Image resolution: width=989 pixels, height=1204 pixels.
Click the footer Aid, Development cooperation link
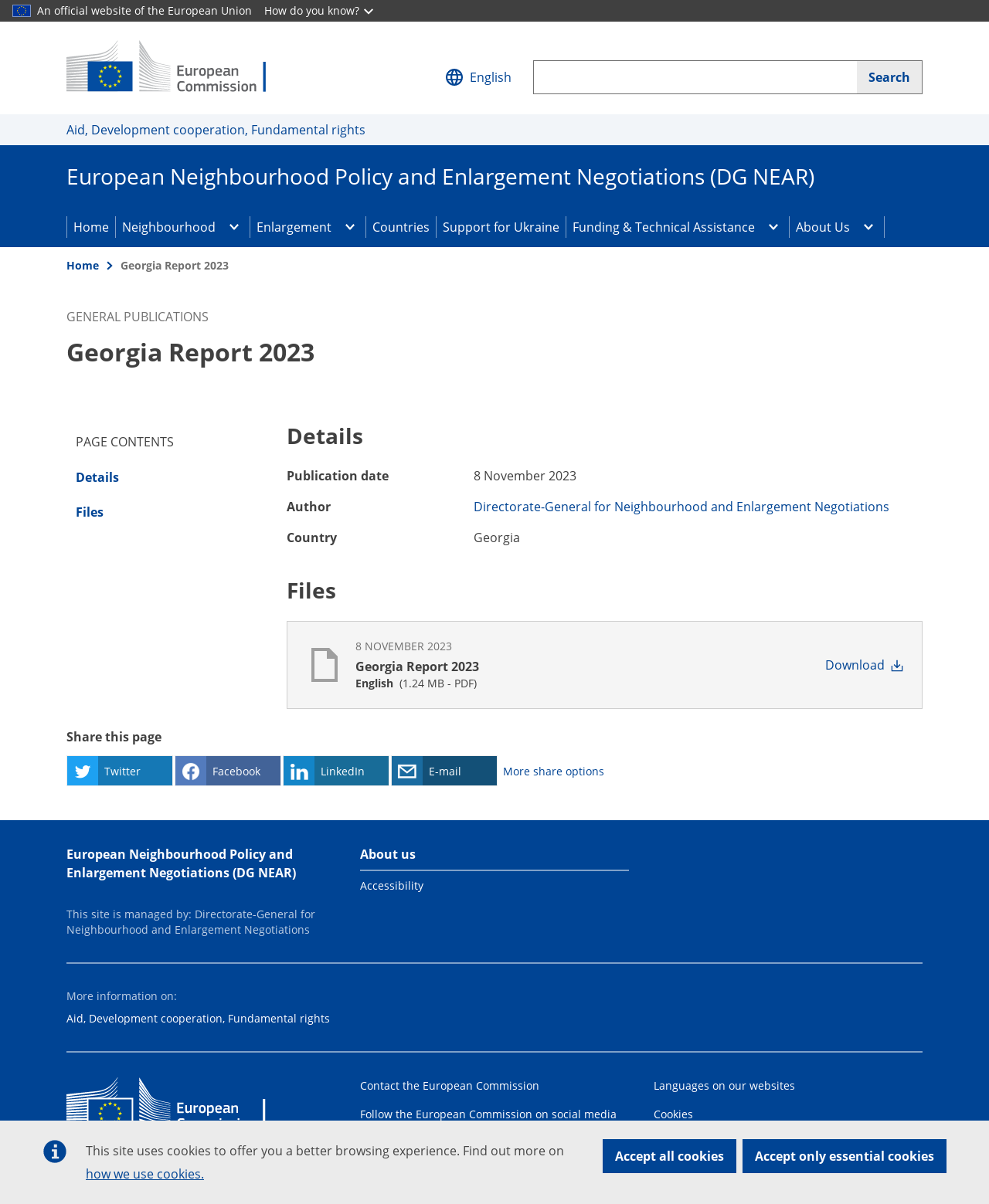pos(198,1019)
